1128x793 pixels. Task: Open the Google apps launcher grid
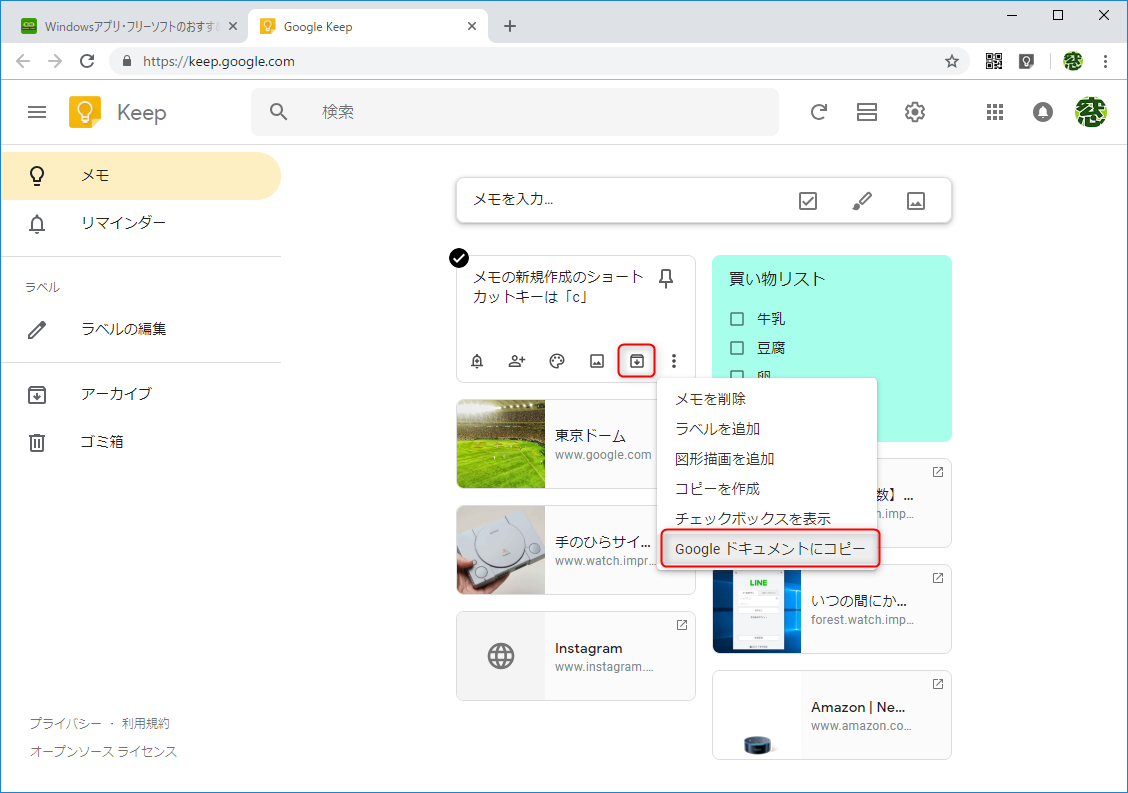994,112
